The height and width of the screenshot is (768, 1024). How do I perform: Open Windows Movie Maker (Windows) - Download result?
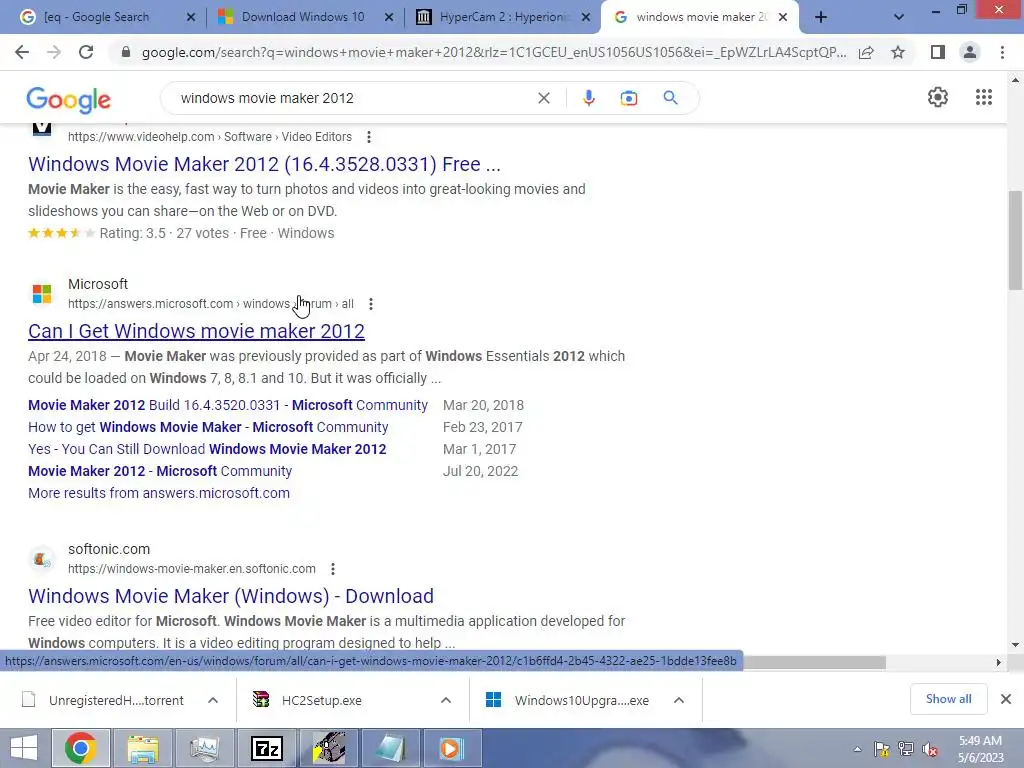231,596
